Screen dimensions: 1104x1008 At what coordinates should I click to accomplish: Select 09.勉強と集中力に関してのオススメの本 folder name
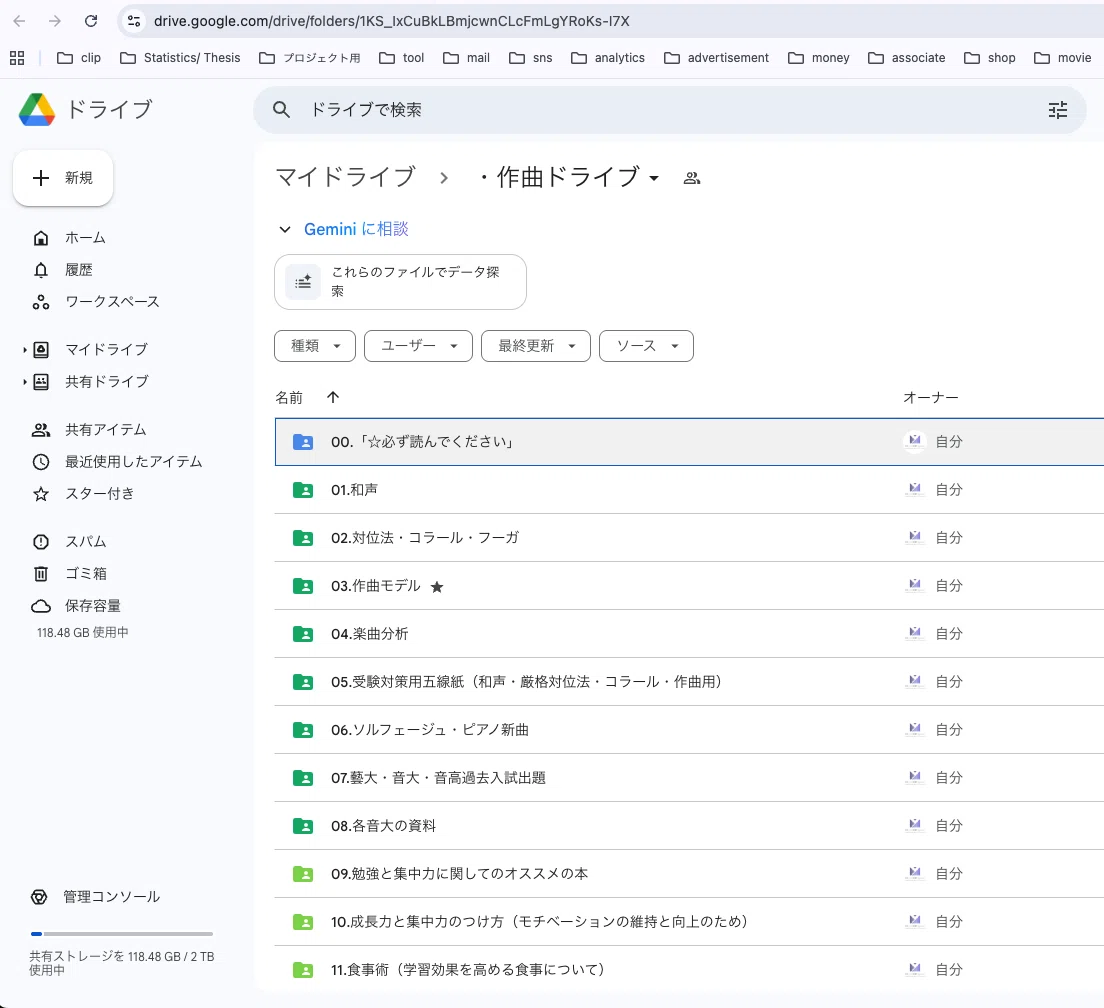pyautogui.click(x=459, y=874)
